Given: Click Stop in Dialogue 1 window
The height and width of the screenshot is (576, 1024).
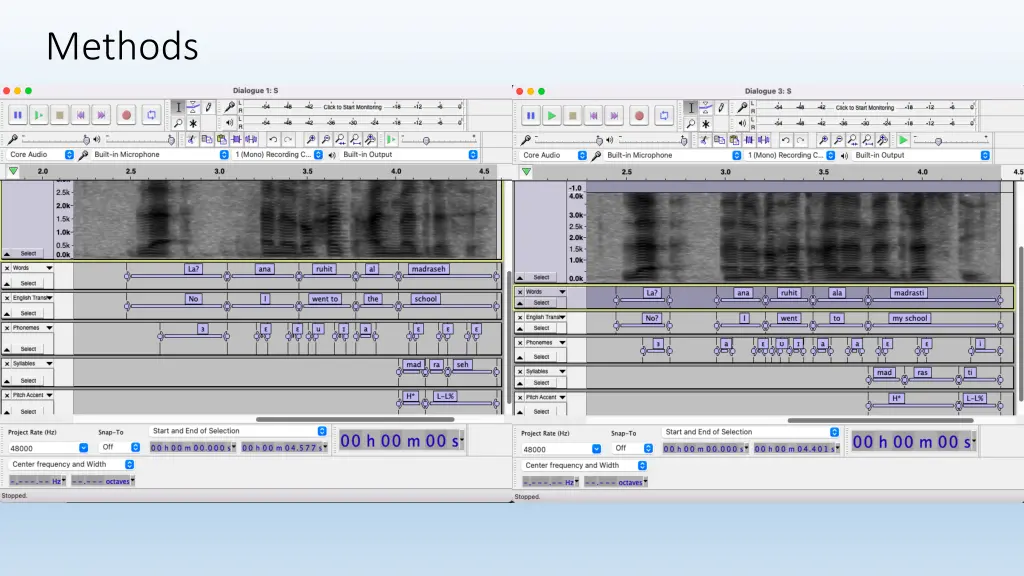Looking at the screenshot, I should coord(59,115).
